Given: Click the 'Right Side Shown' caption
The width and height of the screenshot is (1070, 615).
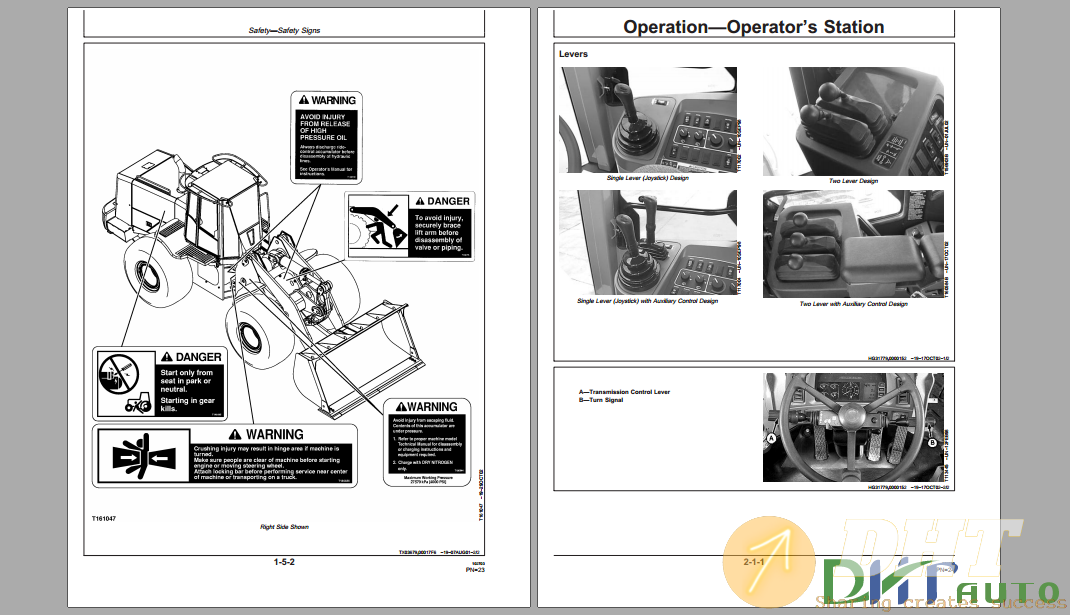Looking at the screenshot, I should point(285,527).
